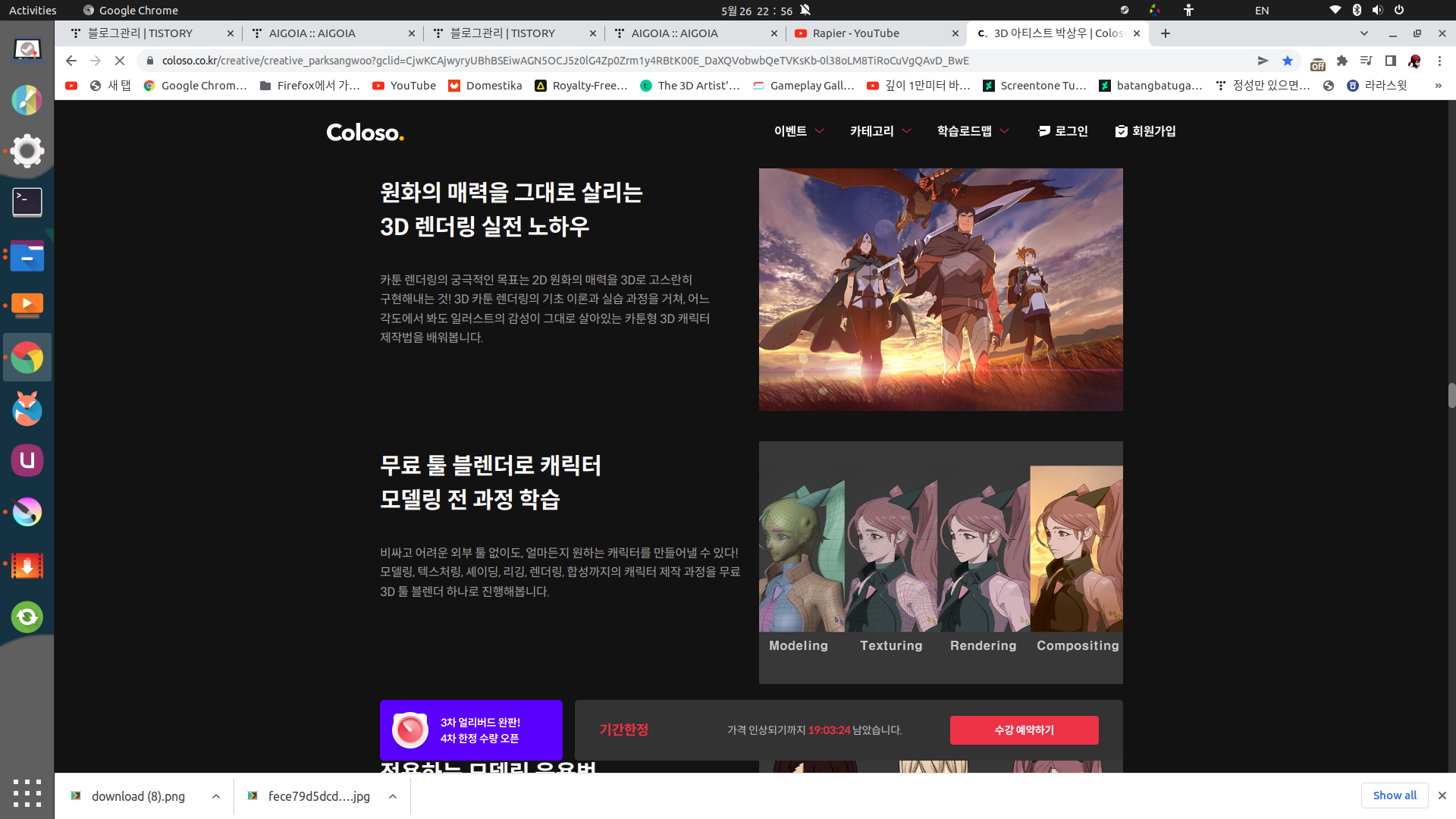The image size is (1456, 819).
Task: Click the Coloso logo
Action: (x=365, y=132)
